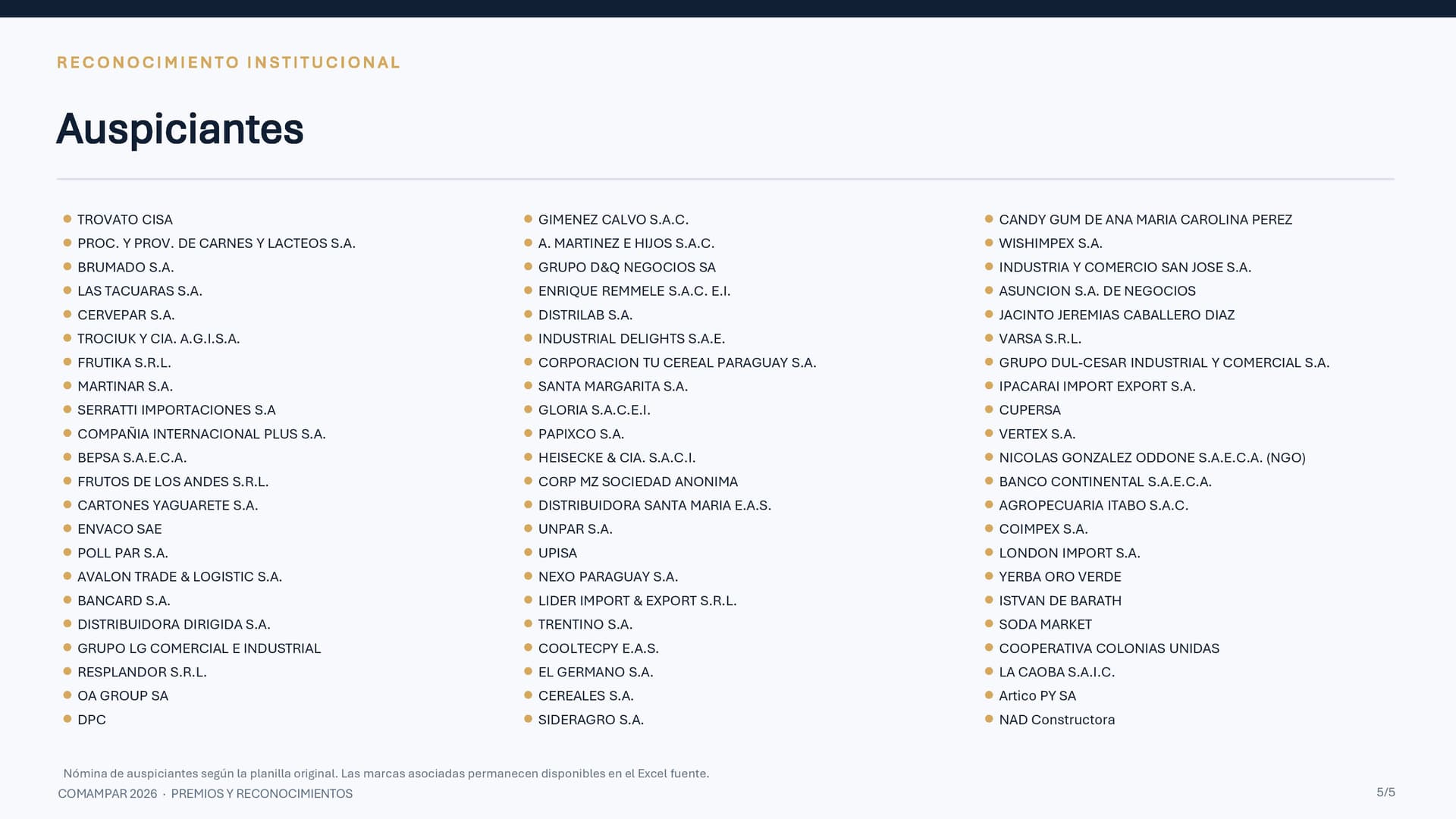Select 'TROVATO CISA' list entry
Screen dimensions: 1456x819
click(125, 220)
